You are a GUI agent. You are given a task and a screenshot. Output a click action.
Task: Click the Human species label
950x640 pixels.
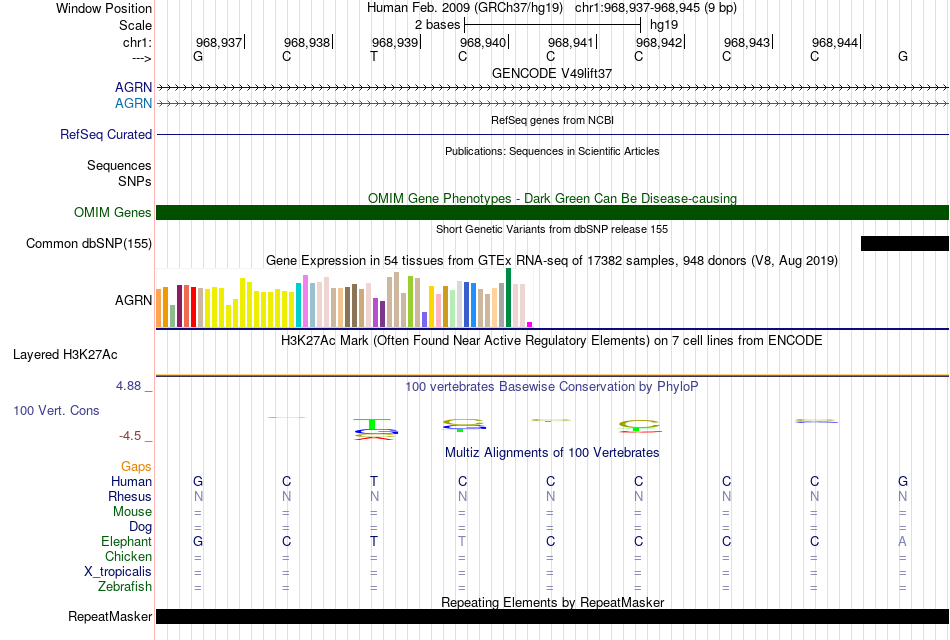coord(131,482)
